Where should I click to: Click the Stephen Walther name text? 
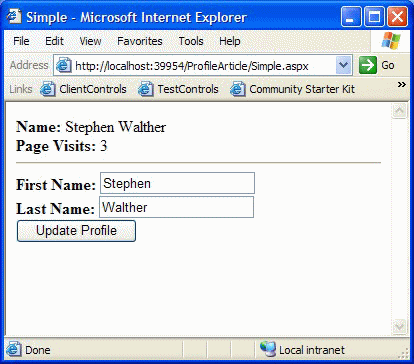click(115, 127)
